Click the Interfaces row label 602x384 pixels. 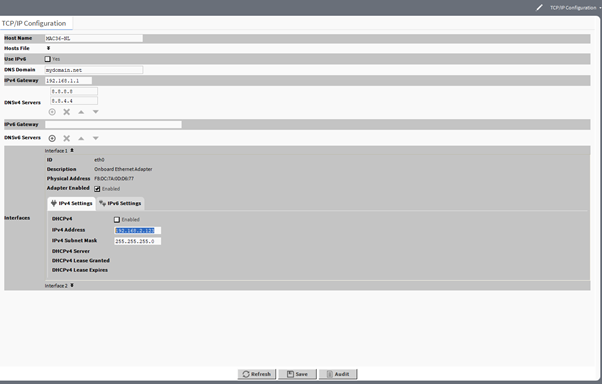pos(17,218)
